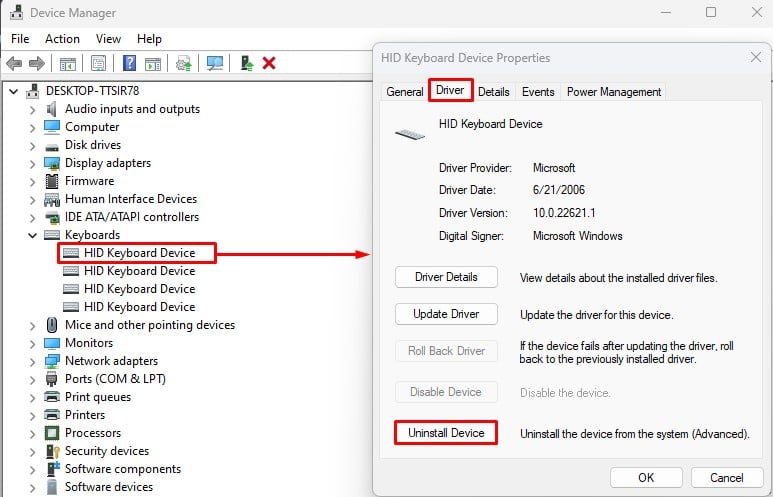Click the Human Interface Devices icon

click(x=52, y=199)
